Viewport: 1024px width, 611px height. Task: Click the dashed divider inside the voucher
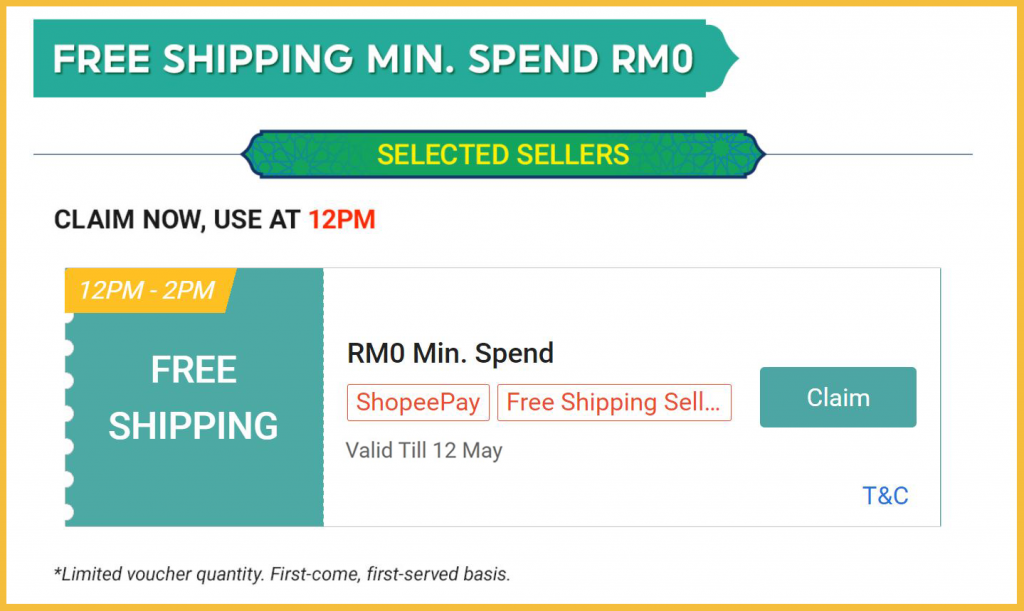[323, 420]
